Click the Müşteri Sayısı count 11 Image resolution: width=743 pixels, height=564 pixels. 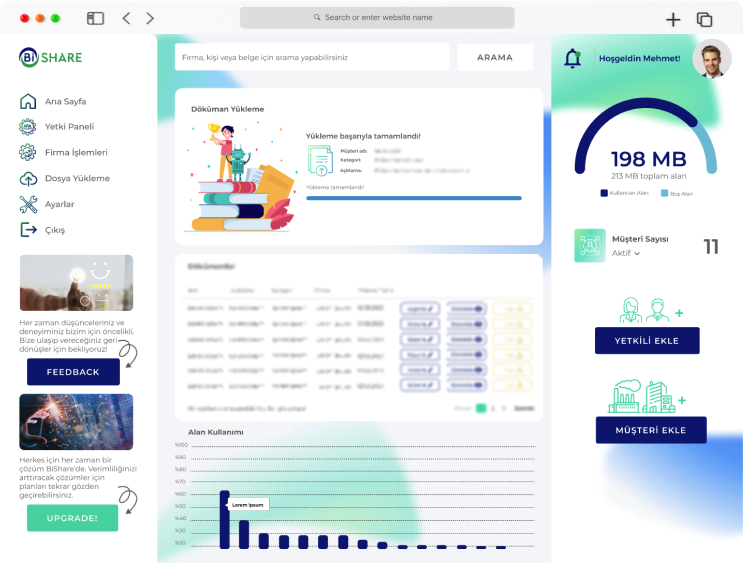click(x=710, y=246)
